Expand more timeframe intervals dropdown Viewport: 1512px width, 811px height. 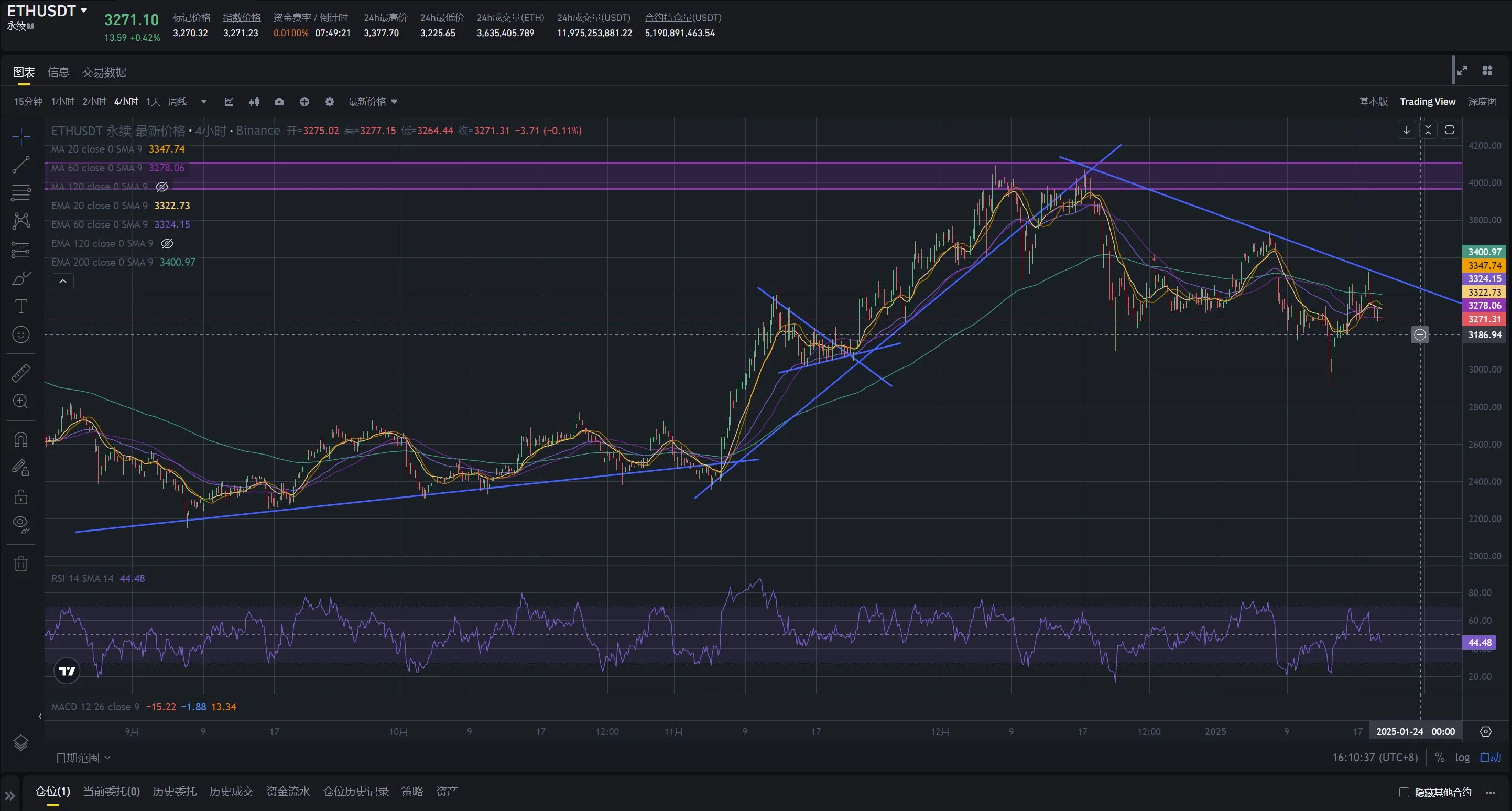click(204, 102)
